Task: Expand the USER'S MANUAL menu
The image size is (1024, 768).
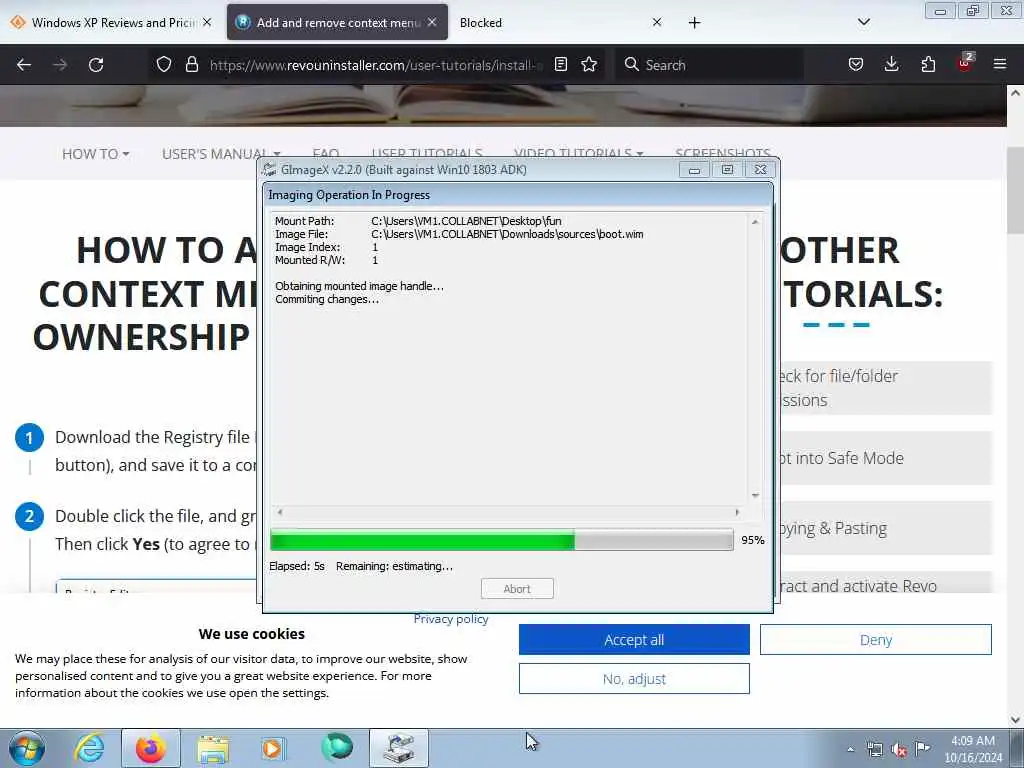Action: [x=221, y=154]
